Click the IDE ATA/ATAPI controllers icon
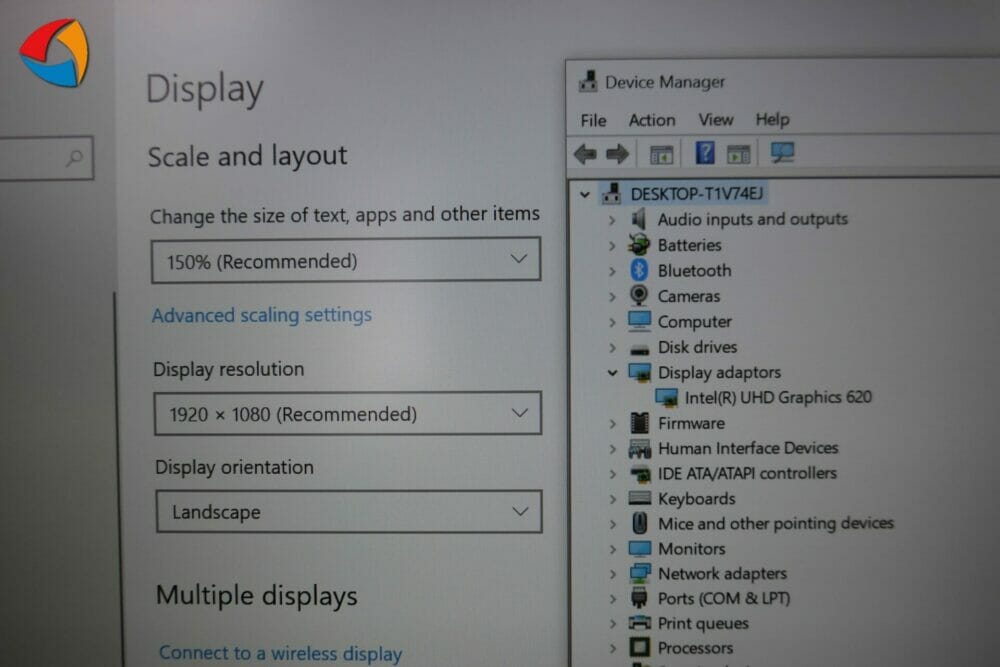The height and width of the screenshot is (667, 1000). [640, 474]
